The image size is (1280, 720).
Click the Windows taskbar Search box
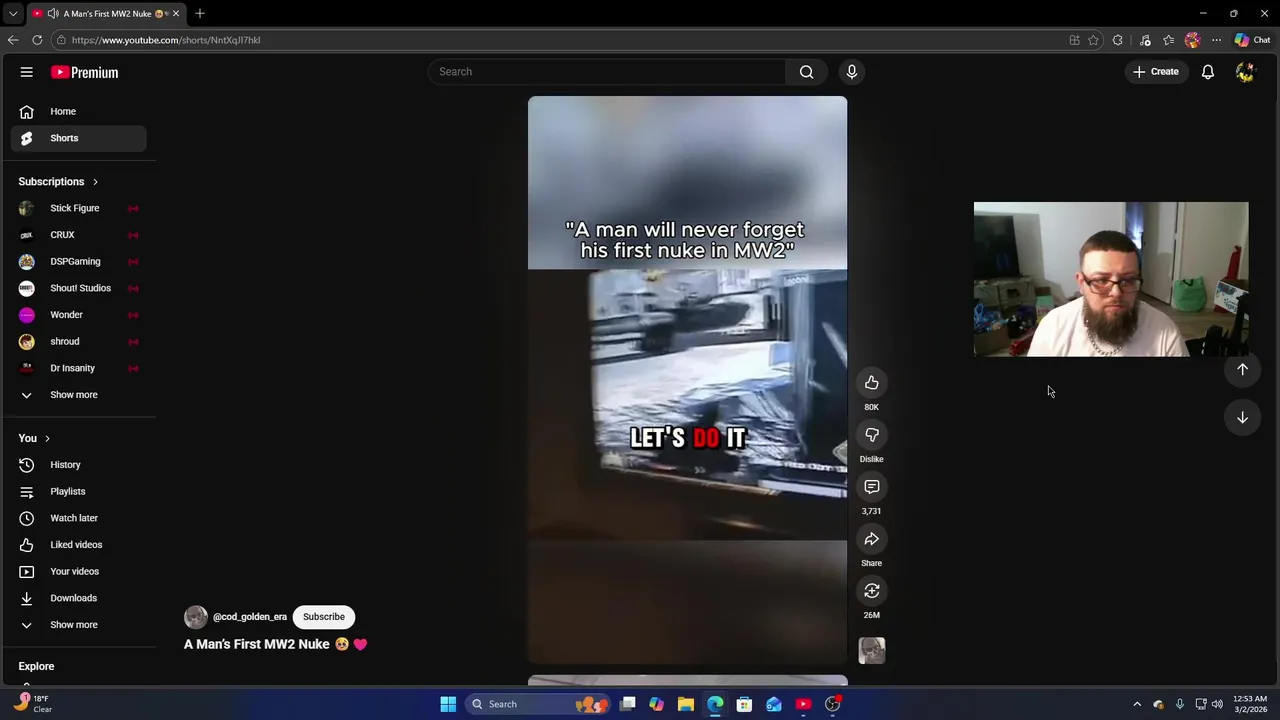coord(538,704)
